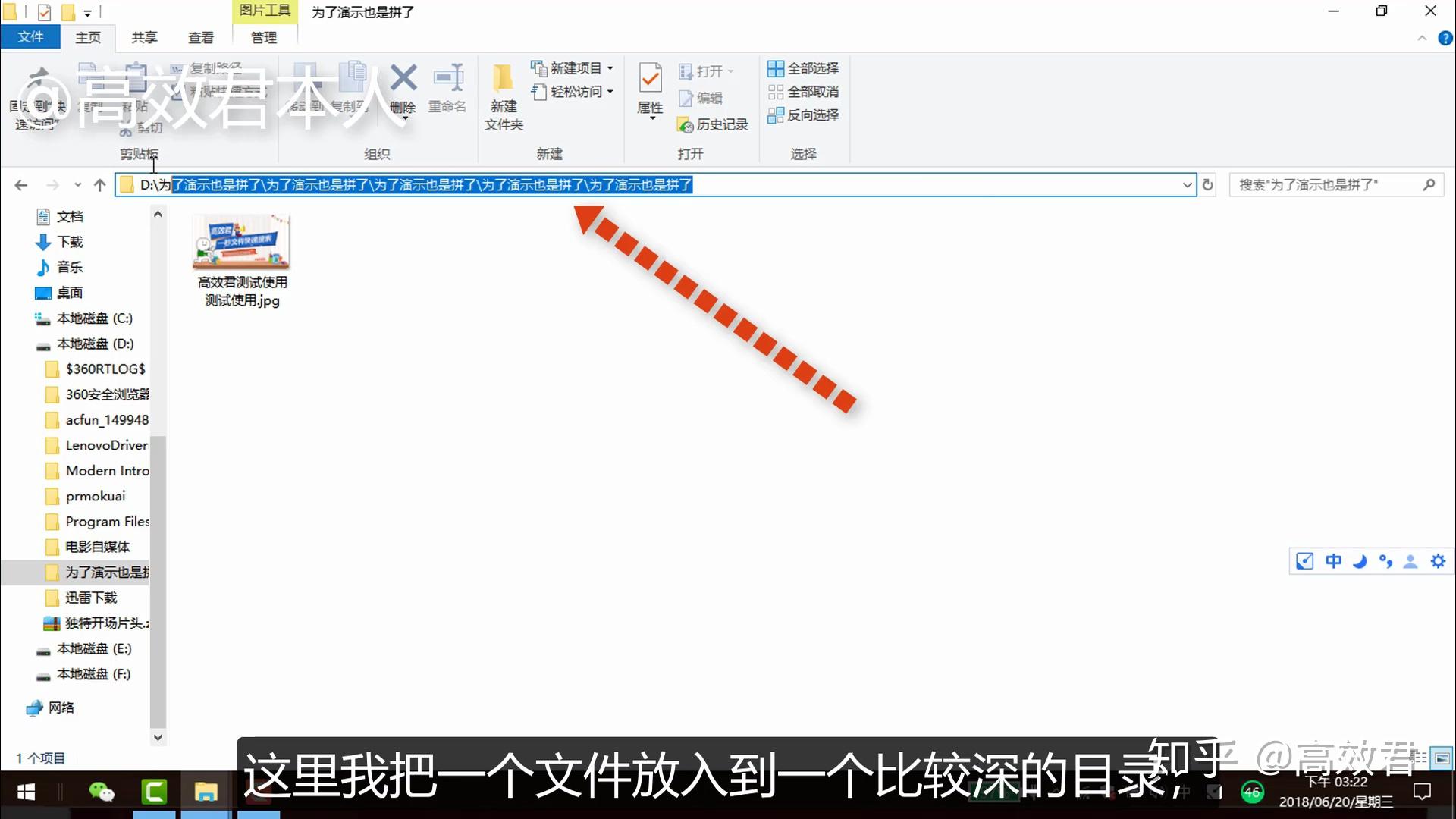
Task: Open Properties with the checkmark icon
Action: [650, 78]
